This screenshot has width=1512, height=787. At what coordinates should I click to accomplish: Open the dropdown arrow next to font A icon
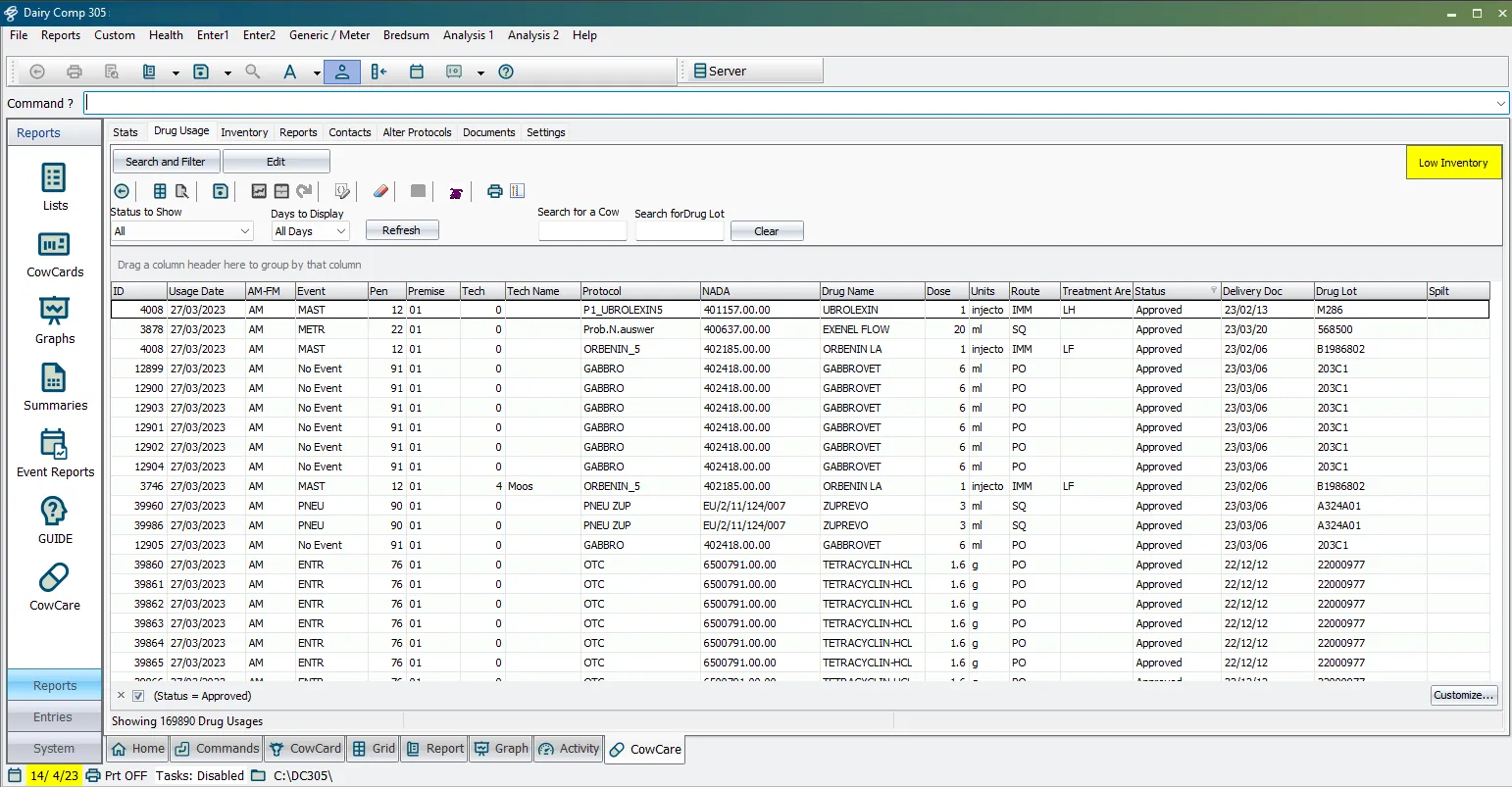pos(317,73)
